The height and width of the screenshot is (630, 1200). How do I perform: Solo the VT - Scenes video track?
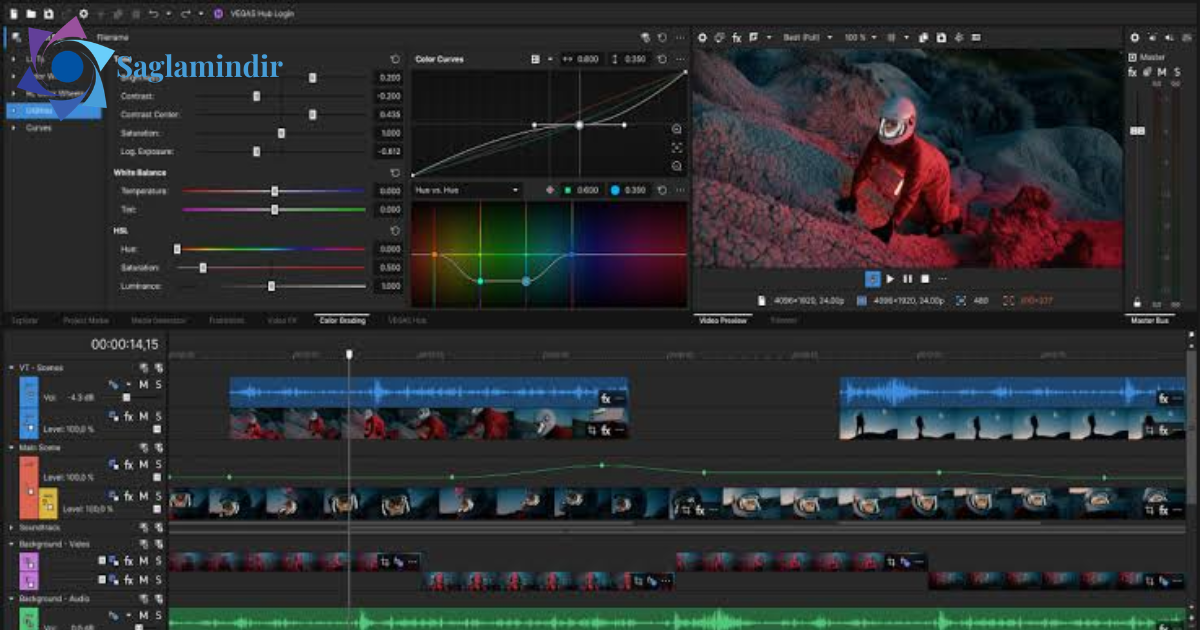[x=158, y=416]
